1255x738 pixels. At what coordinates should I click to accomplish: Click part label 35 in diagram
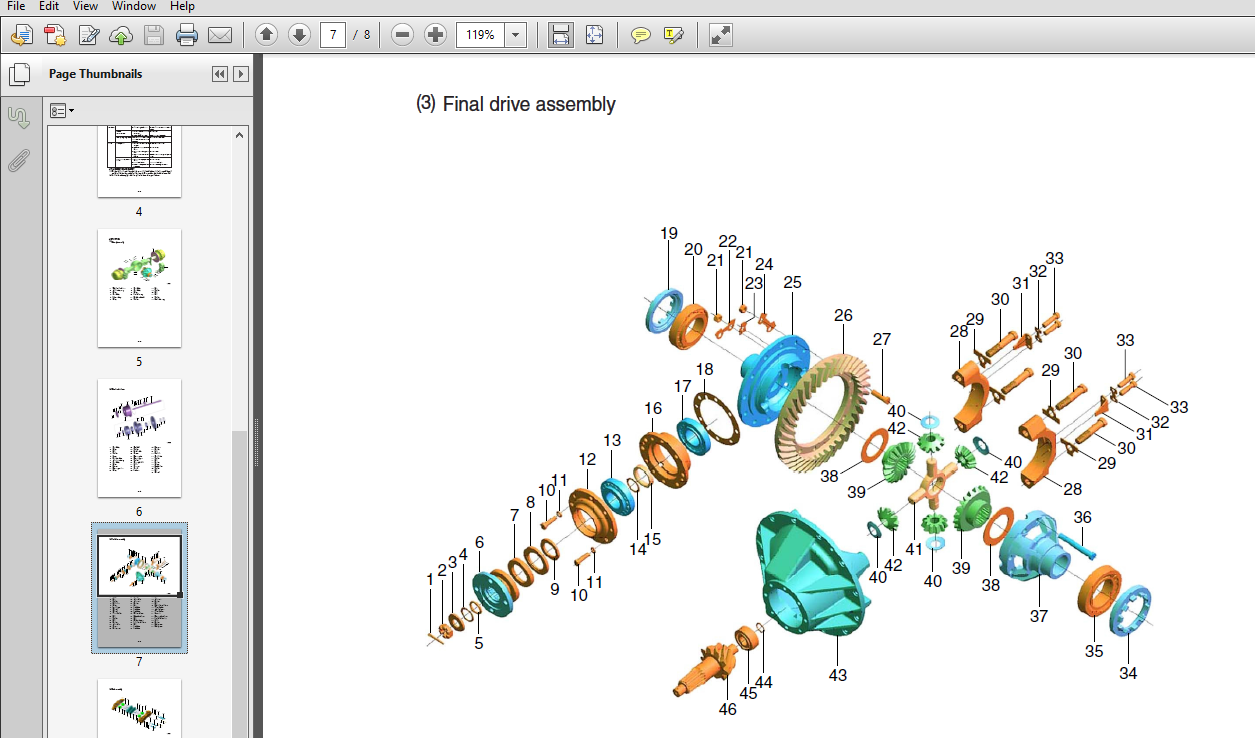tap(1094, 651)
